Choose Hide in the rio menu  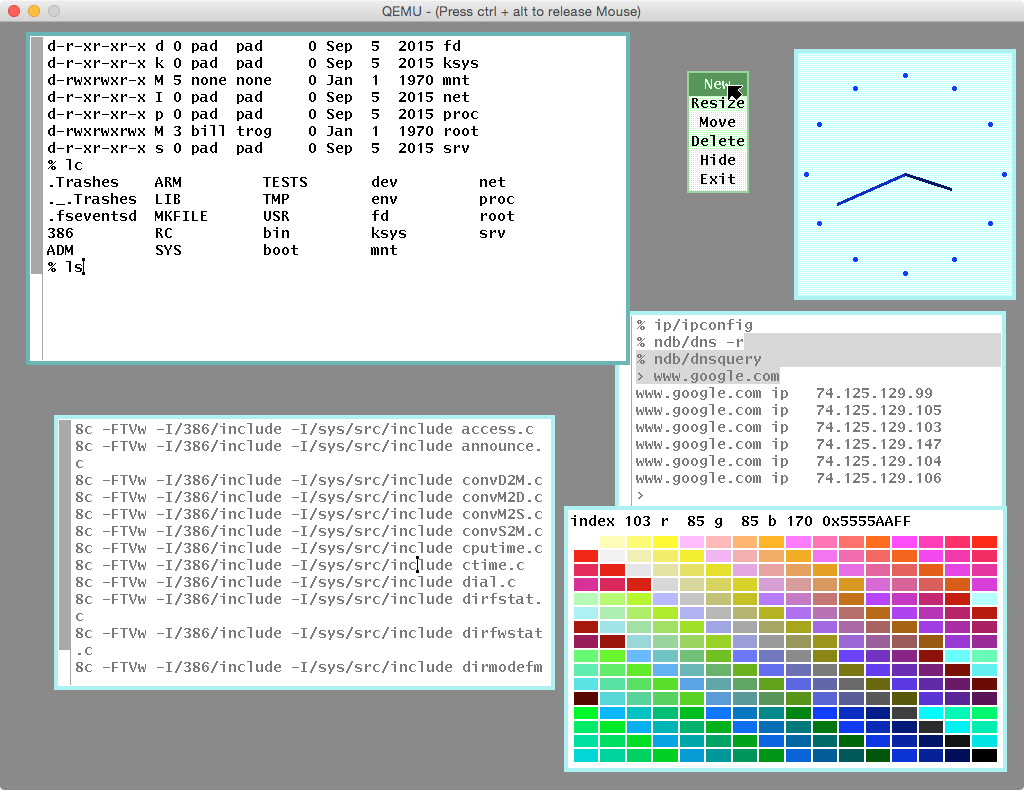pos(717,160)
